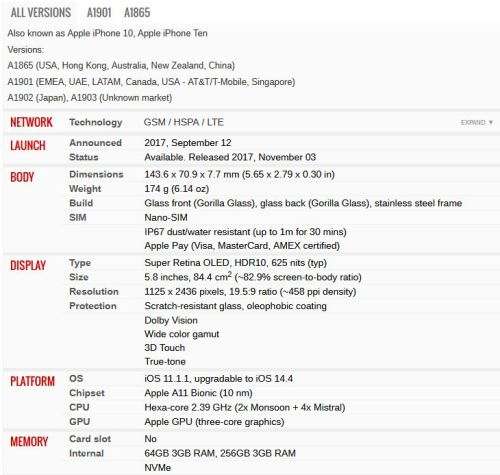Click the 'Dolby Vision' line
Screen dimensions: 500x475
[171, 320]
